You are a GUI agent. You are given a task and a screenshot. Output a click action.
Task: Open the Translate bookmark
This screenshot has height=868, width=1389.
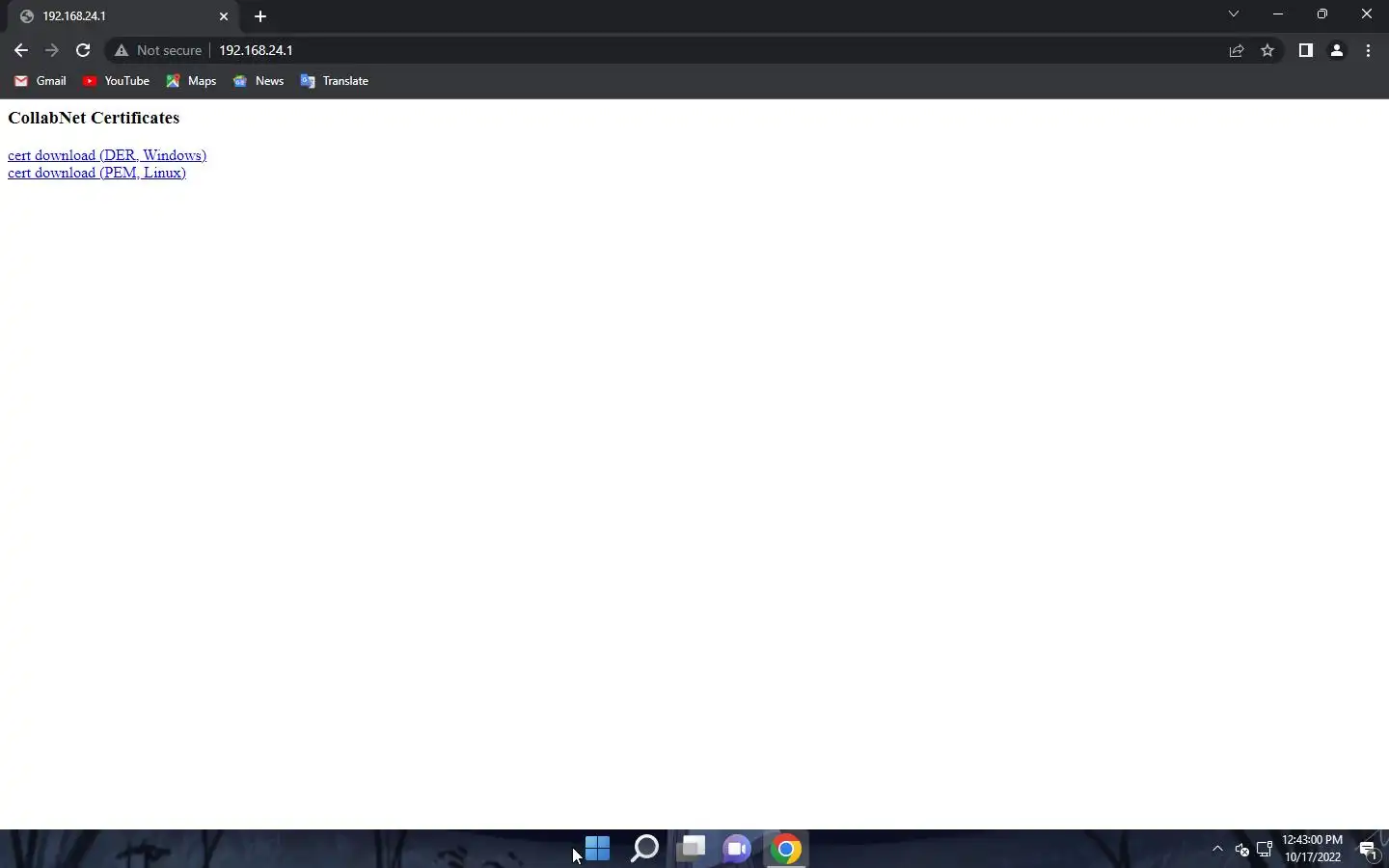[x=335, y=81]
